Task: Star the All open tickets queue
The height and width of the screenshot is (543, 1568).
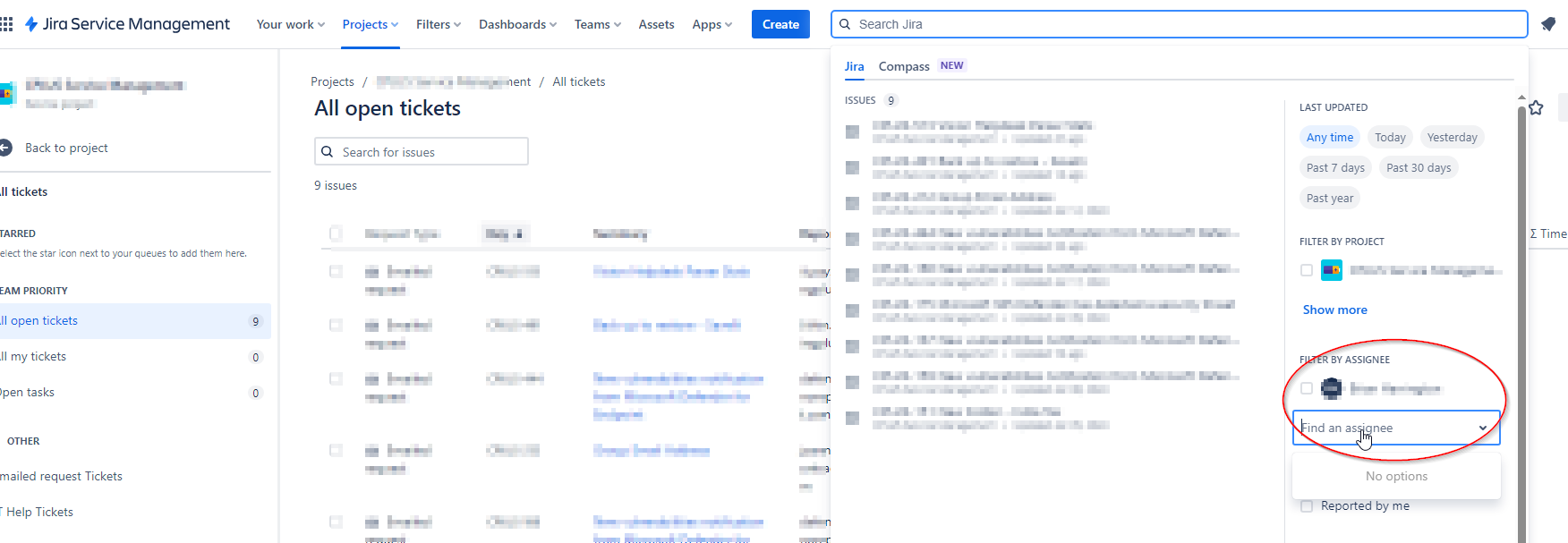Action: pyautogui.click(x=1537, y=108)
